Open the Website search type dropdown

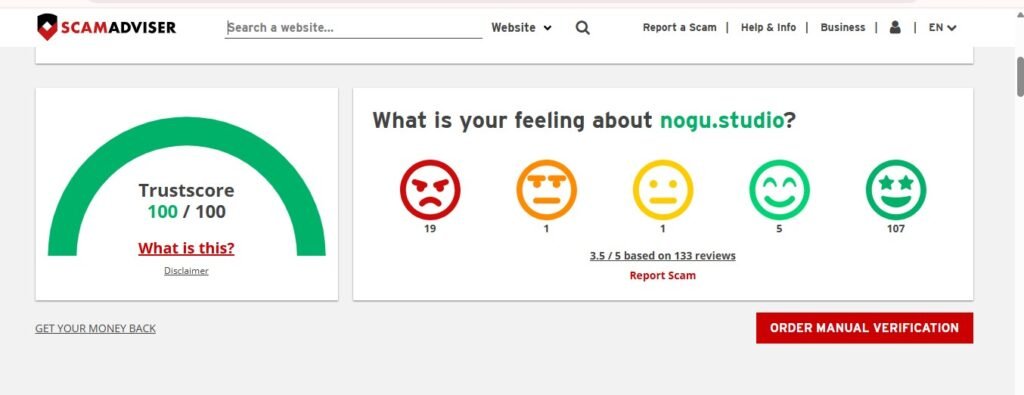tap(521, 27)
